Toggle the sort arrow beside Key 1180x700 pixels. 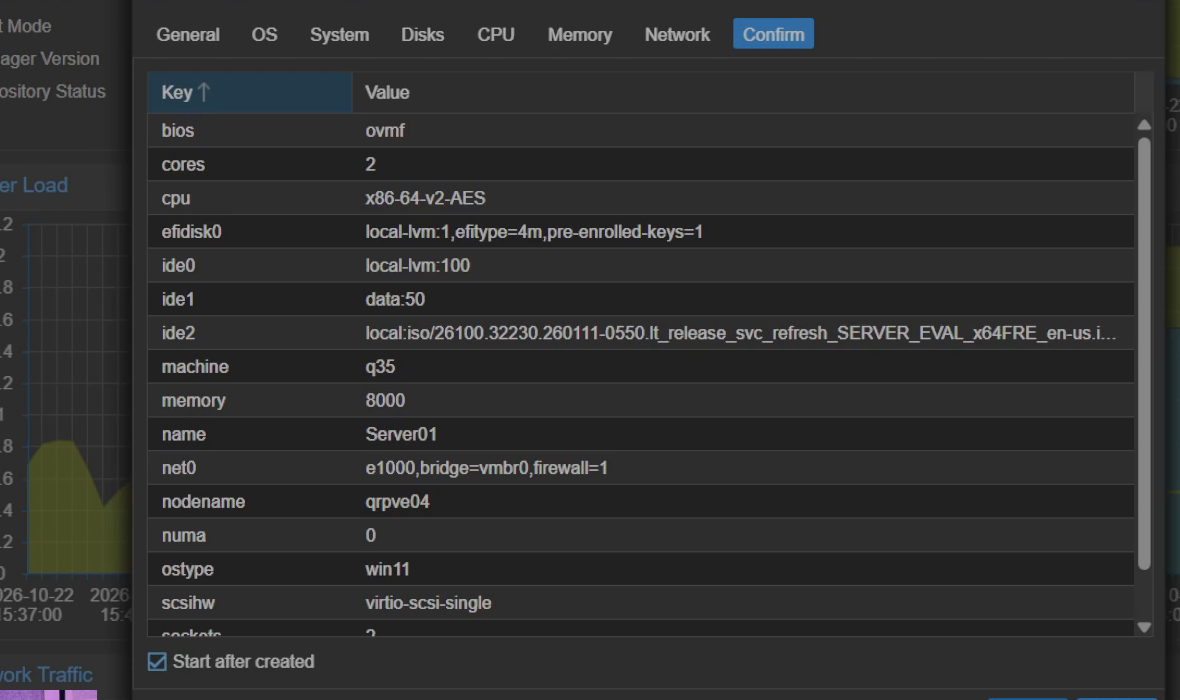[x=204, y=92]
